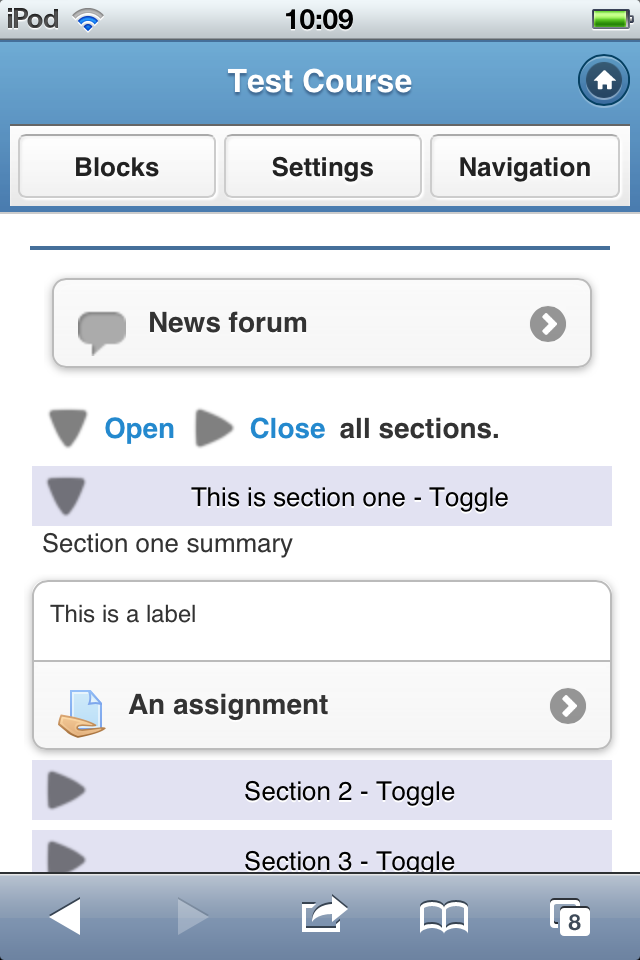The image size is (640, 960).
Task: Expand Section 2 using its right triangle
Action: click(x=66, y=790)
